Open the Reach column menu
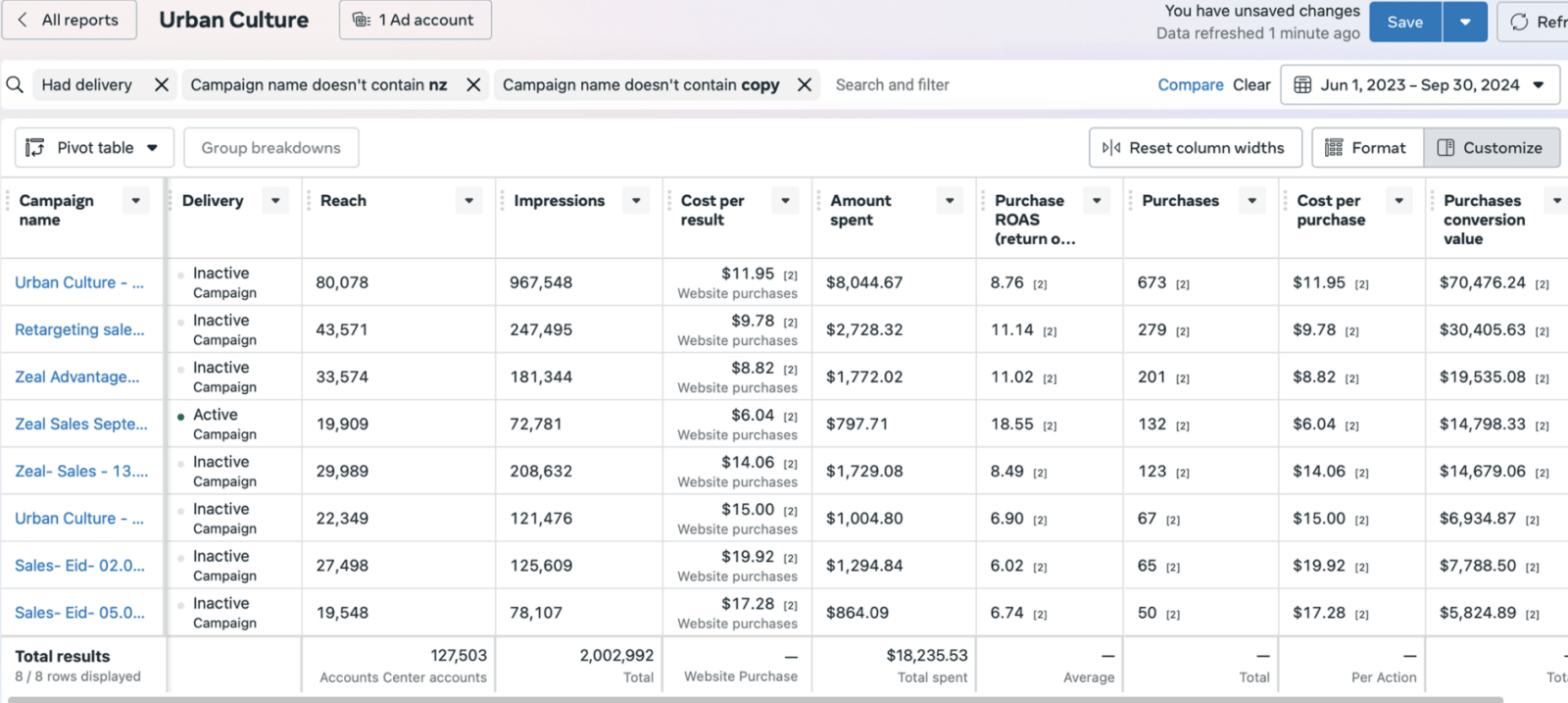The image size is (1568, 703). (469, 201)
